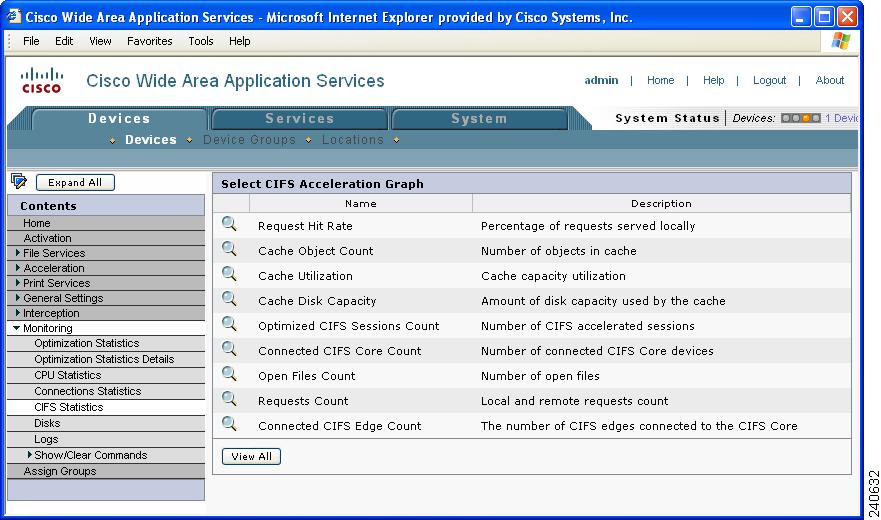Open the Tools menu
Image resolution: width=881 pixels, height=520 pixels.
(201, 41)
